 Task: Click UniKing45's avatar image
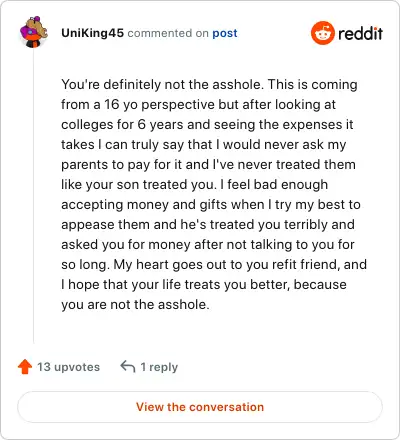34,32
